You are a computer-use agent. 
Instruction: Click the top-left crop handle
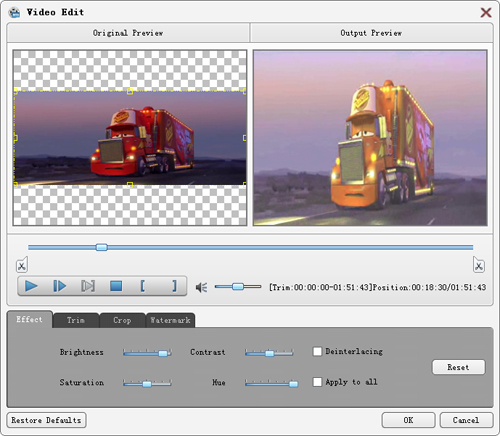point(15,91)
